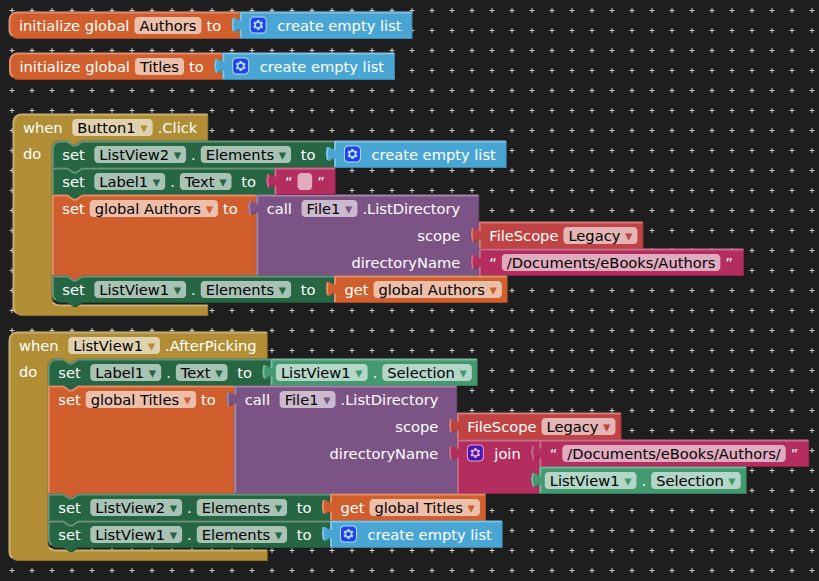Open Text property dropdown of Label1 in AfterPicking

(201, 373)
